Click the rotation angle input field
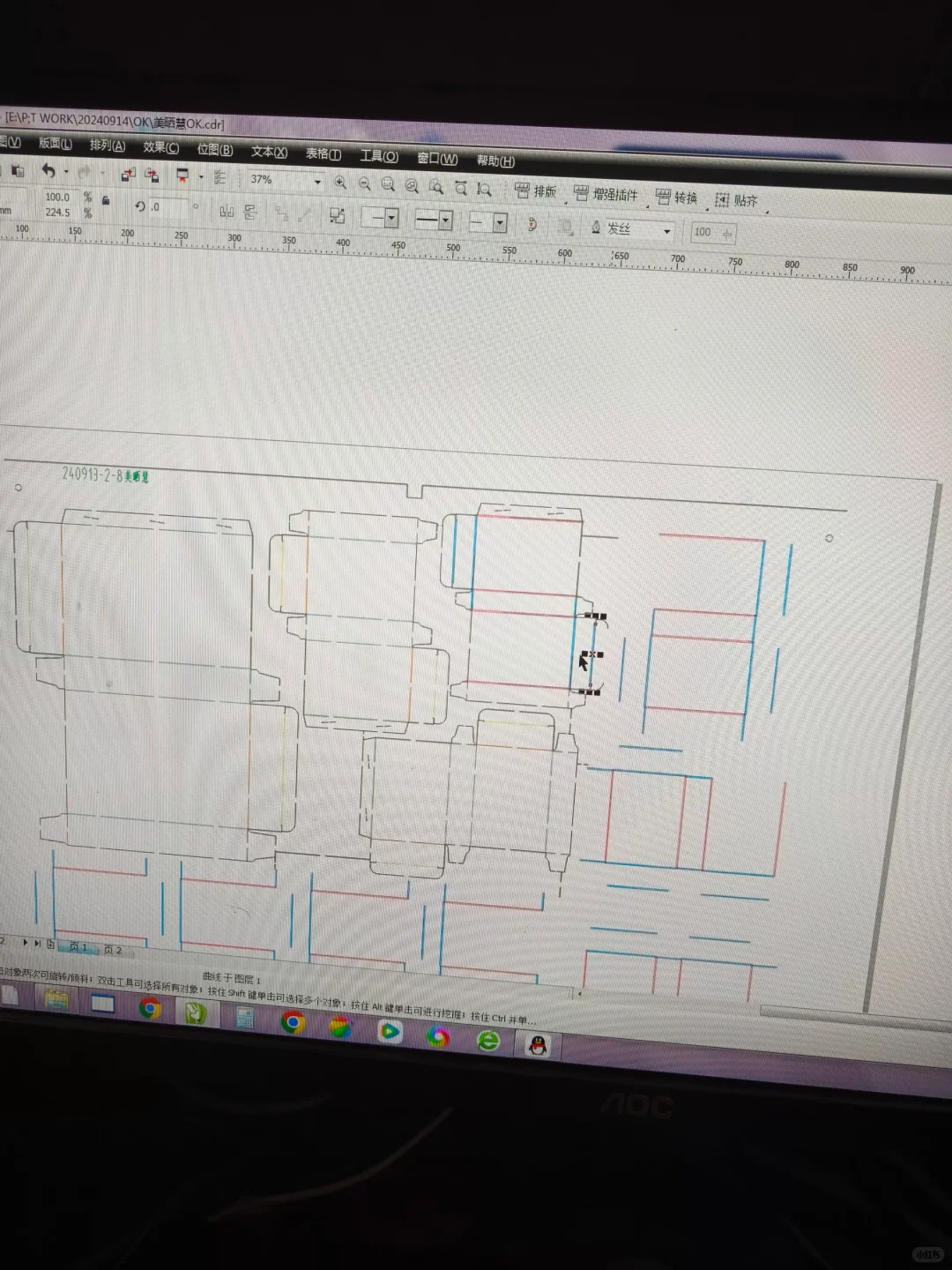 (x=167, y=207)
